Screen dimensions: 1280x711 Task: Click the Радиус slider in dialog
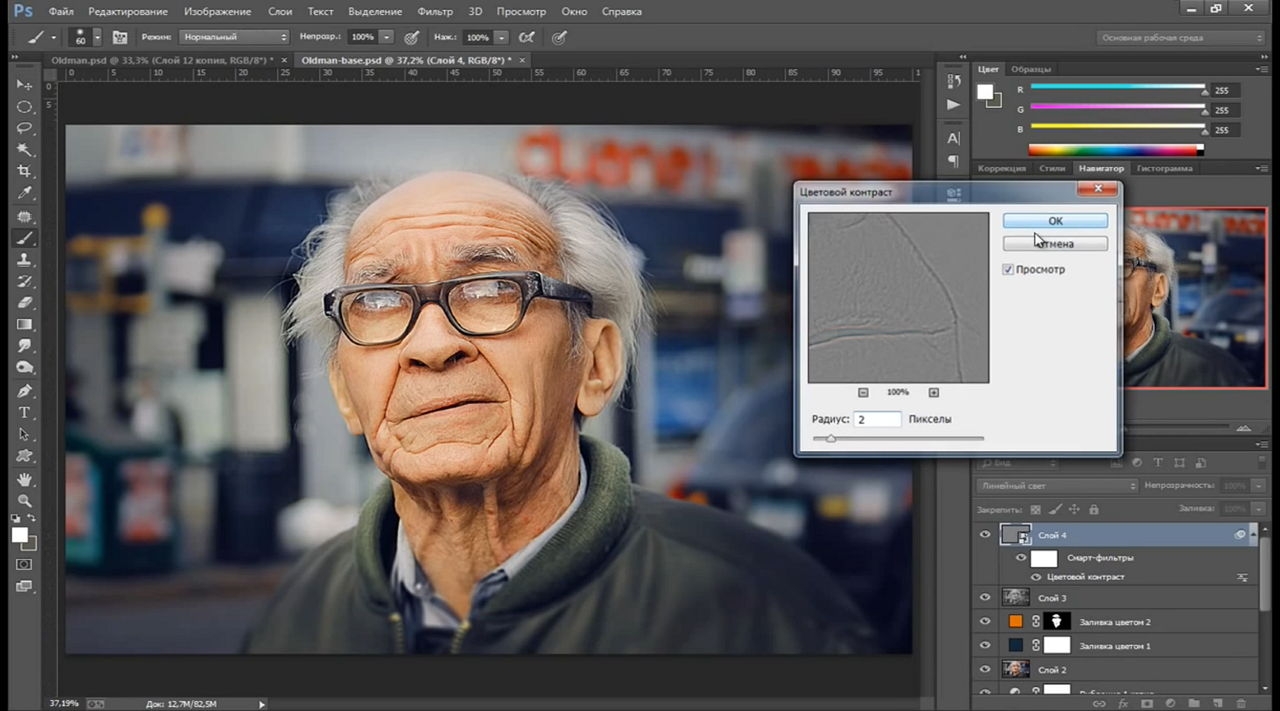[898, 438]
